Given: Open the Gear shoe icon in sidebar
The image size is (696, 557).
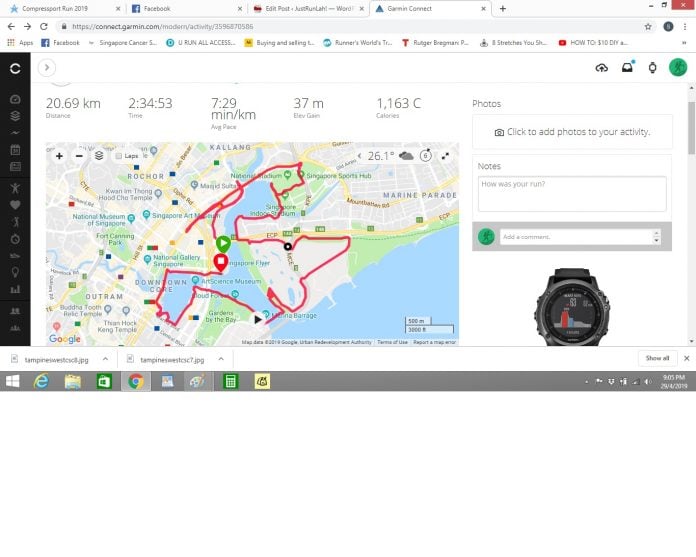Looking at the screenshot, I should click(15, 256).
